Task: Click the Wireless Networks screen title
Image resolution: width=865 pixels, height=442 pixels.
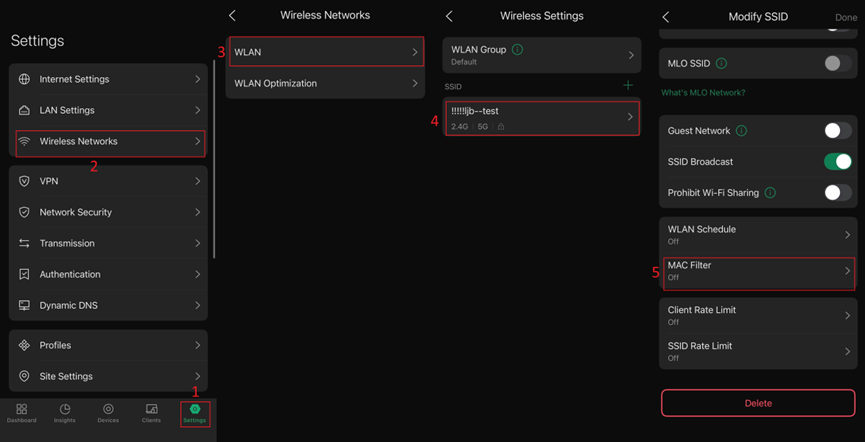Action: point(325,15)
